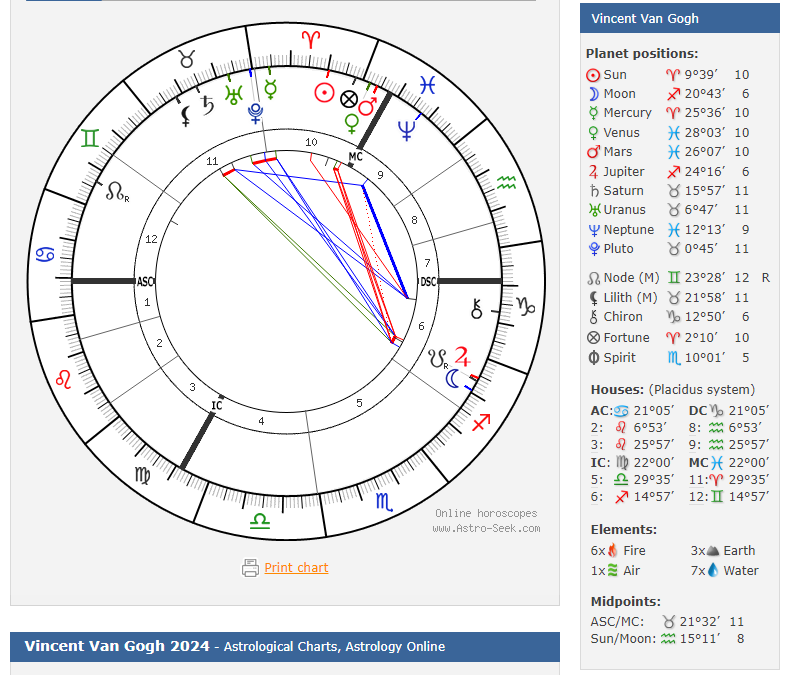Image resolution: width=793 pixels, height=675 pixels.
Task: Click the Jupiter row in Planet positions
Action: click(x=668, y=172)
